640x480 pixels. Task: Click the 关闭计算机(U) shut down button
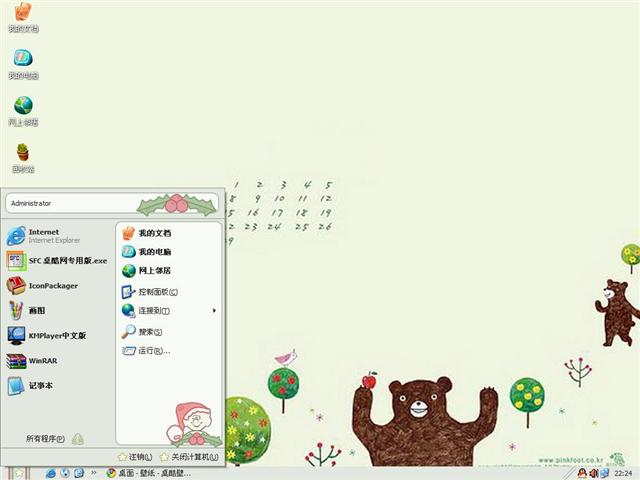(x=189, y=457)
